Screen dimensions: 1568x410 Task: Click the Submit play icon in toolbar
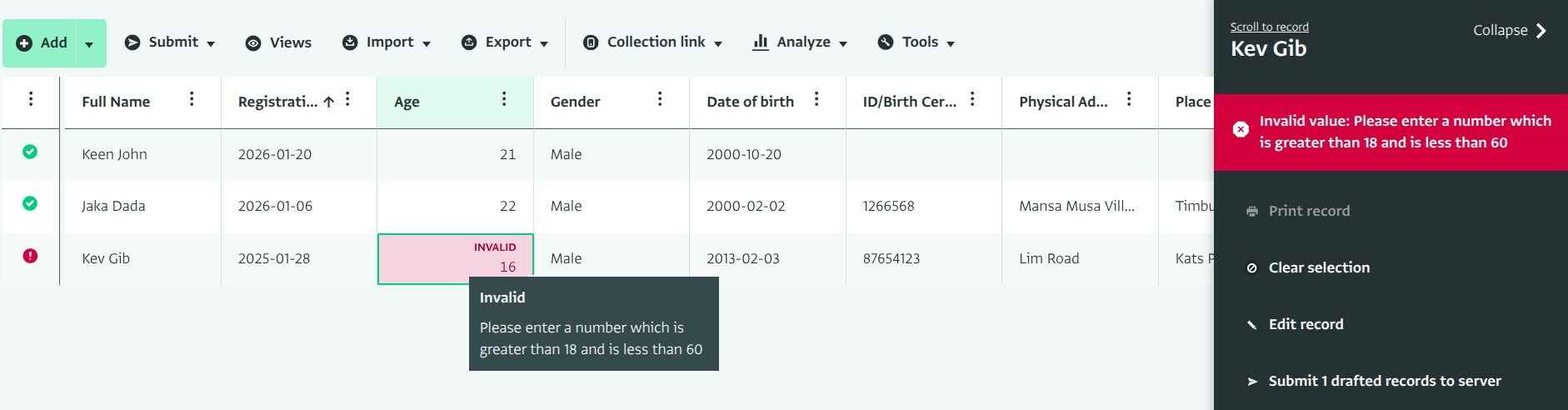132,42
